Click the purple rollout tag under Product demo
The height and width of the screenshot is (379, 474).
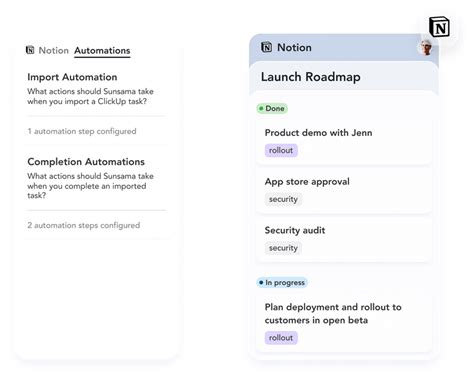(x=281, y=150)
